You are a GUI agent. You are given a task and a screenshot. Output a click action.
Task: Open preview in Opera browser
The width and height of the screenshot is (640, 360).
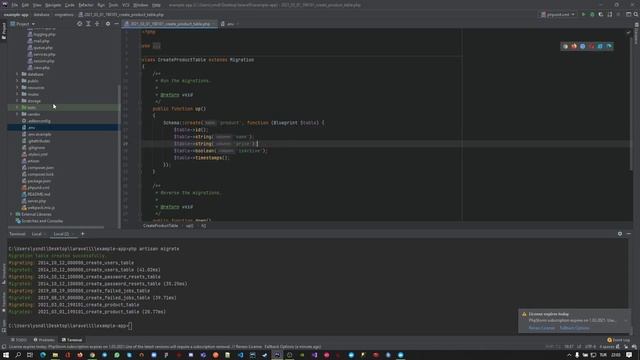591,46
